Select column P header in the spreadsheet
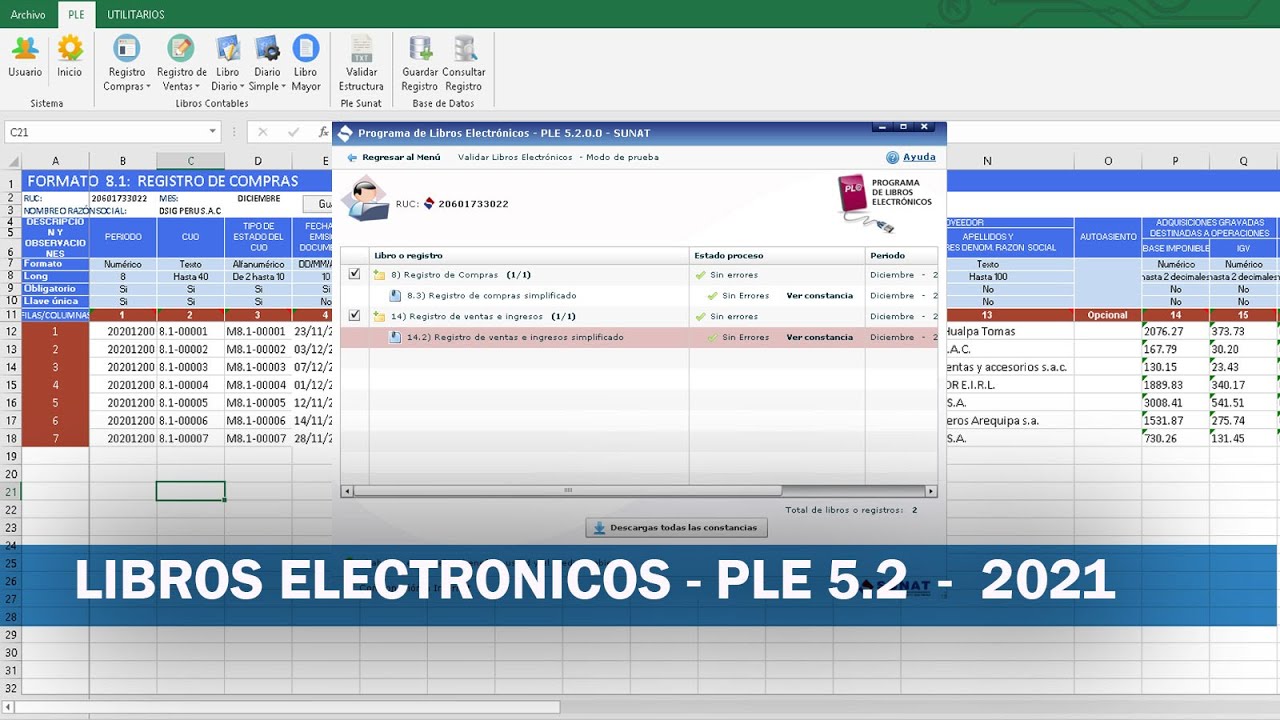The height and width of the screenshot is (720, 1280). pyautogui.click(x=1176, y=161)
